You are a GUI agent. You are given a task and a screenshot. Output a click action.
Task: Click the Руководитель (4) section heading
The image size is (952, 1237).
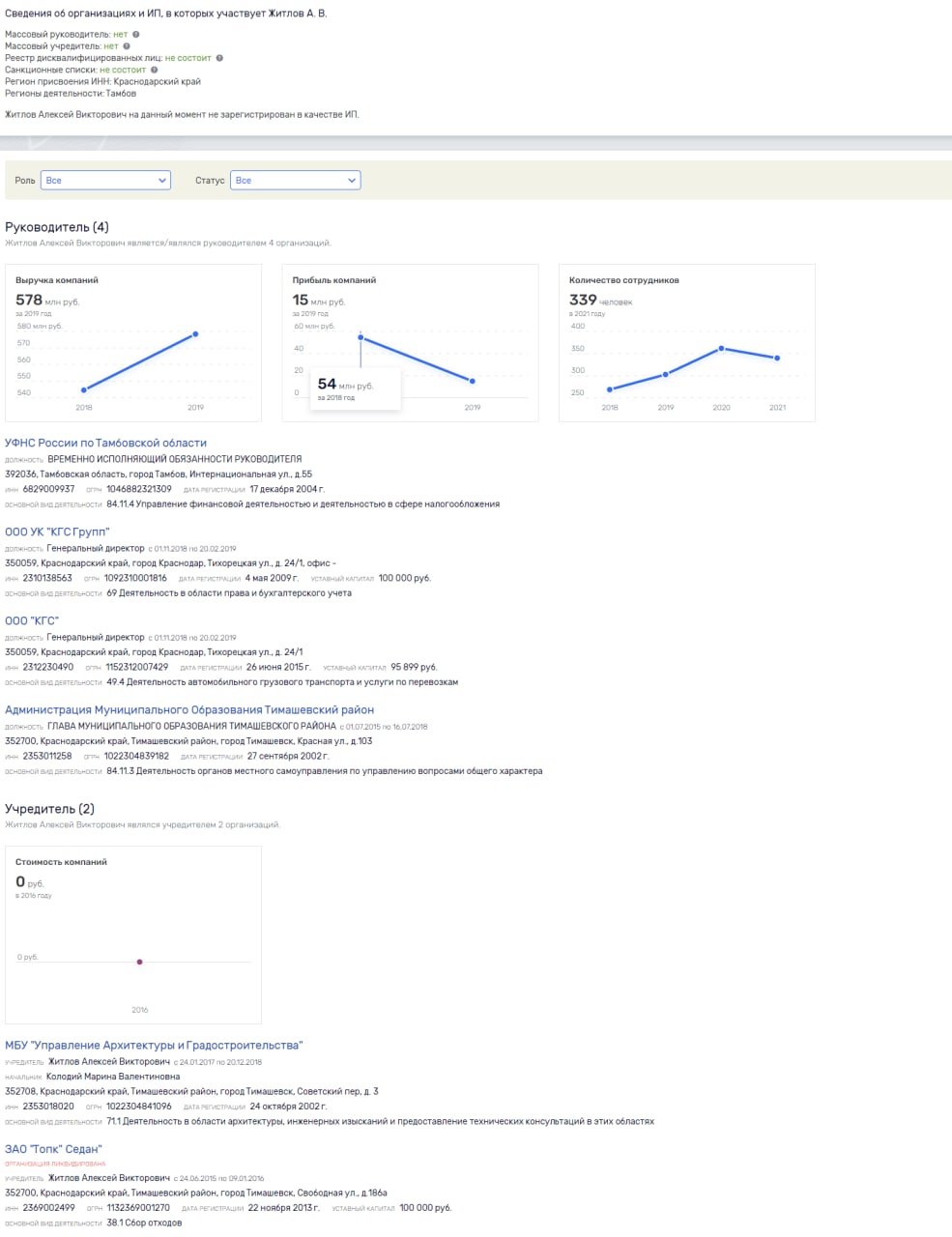[x=57, y=227]
